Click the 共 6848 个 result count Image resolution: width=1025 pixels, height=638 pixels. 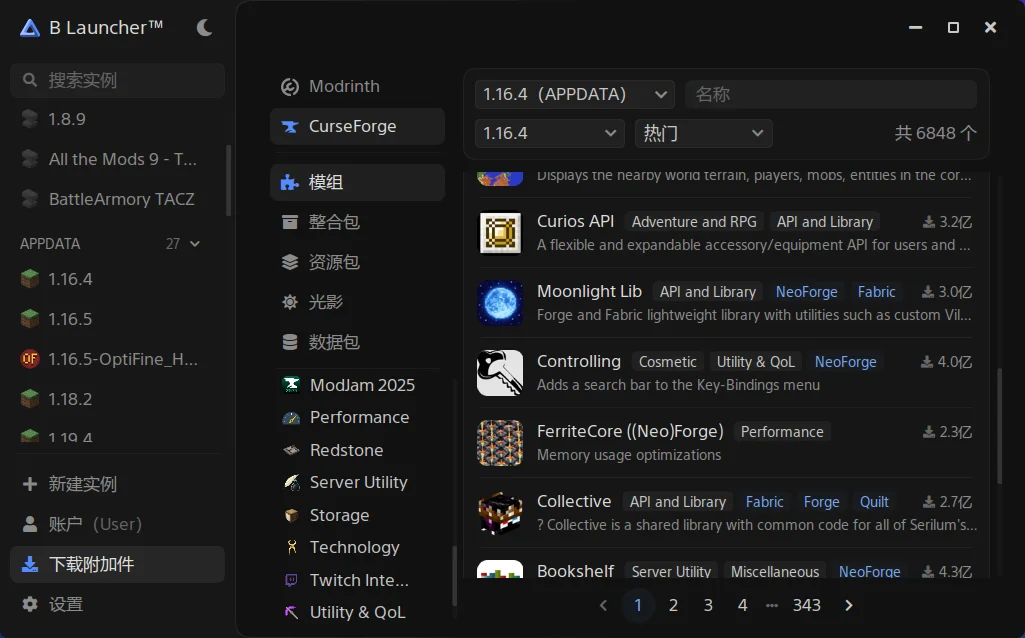[935, 133]
